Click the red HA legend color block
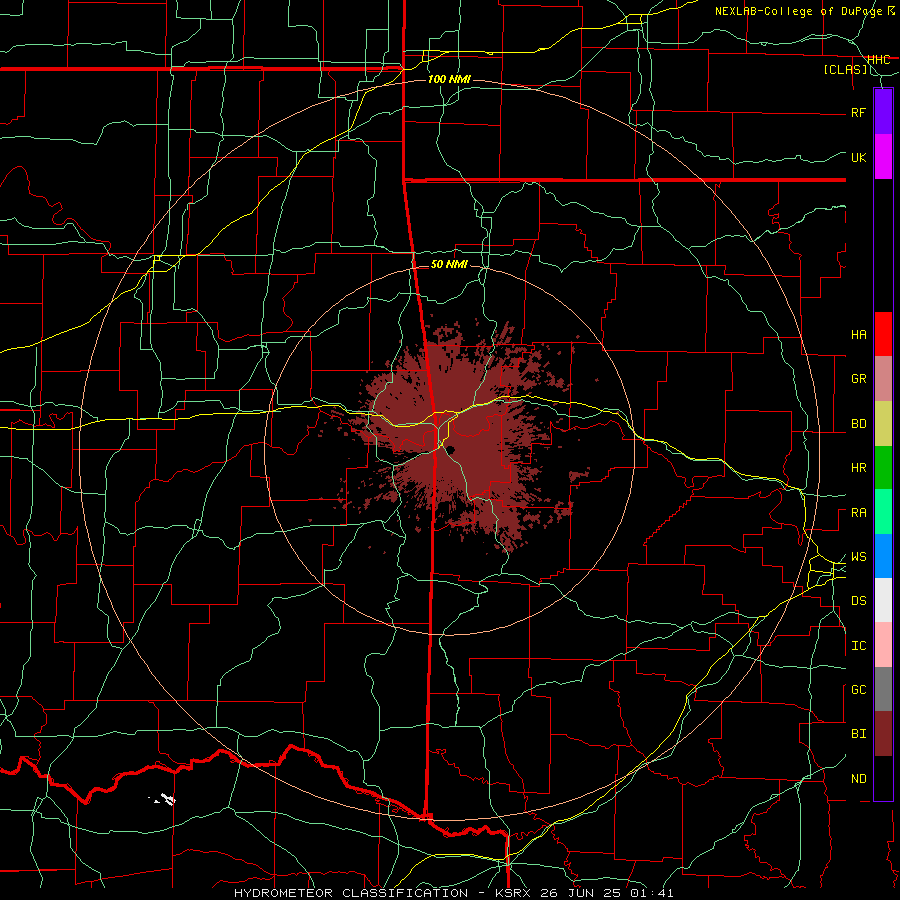This screenshot has width=900, height=900. pyautogui.click(x=883, y=334)
